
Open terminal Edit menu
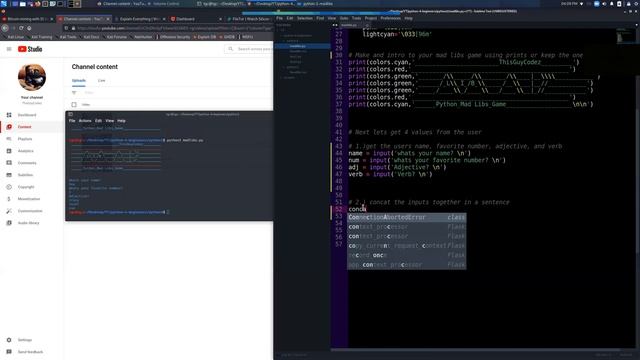pyautogui.click(x=98, y=121)
